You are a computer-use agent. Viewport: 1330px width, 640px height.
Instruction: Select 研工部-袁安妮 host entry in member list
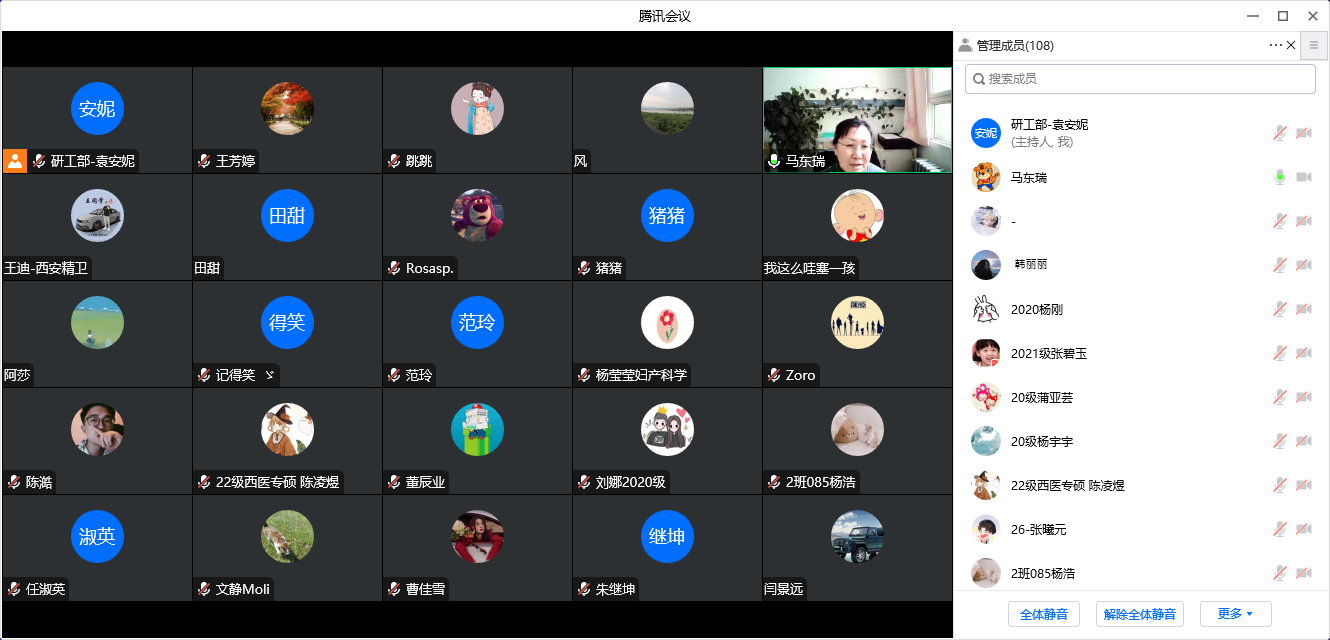(1049, 133)
